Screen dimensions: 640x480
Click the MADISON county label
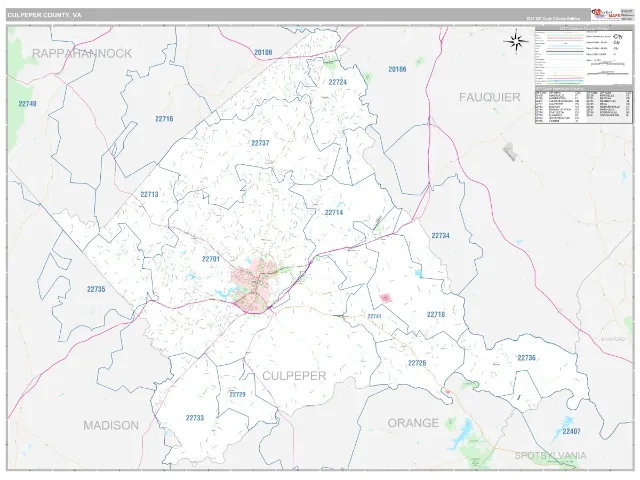[111, 425]
